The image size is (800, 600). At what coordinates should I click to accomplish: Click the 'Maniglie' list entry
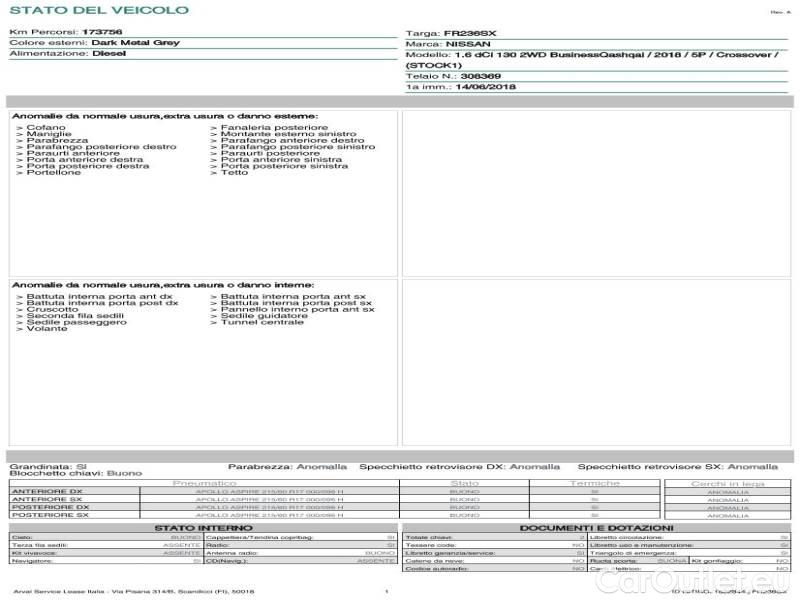(49, 134)
